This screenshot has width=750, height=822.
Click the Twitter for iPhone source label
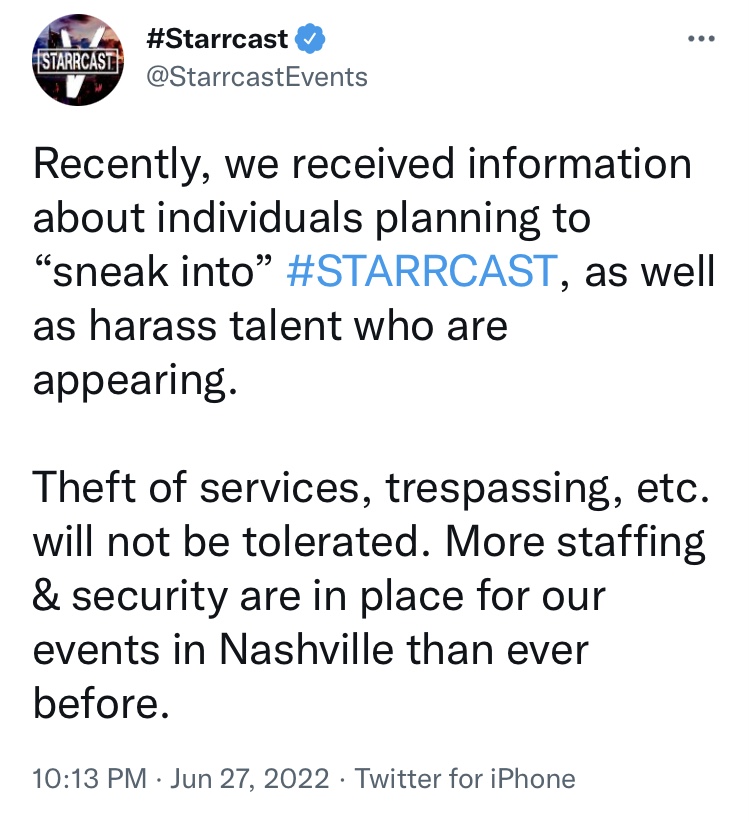coord(465,779)
